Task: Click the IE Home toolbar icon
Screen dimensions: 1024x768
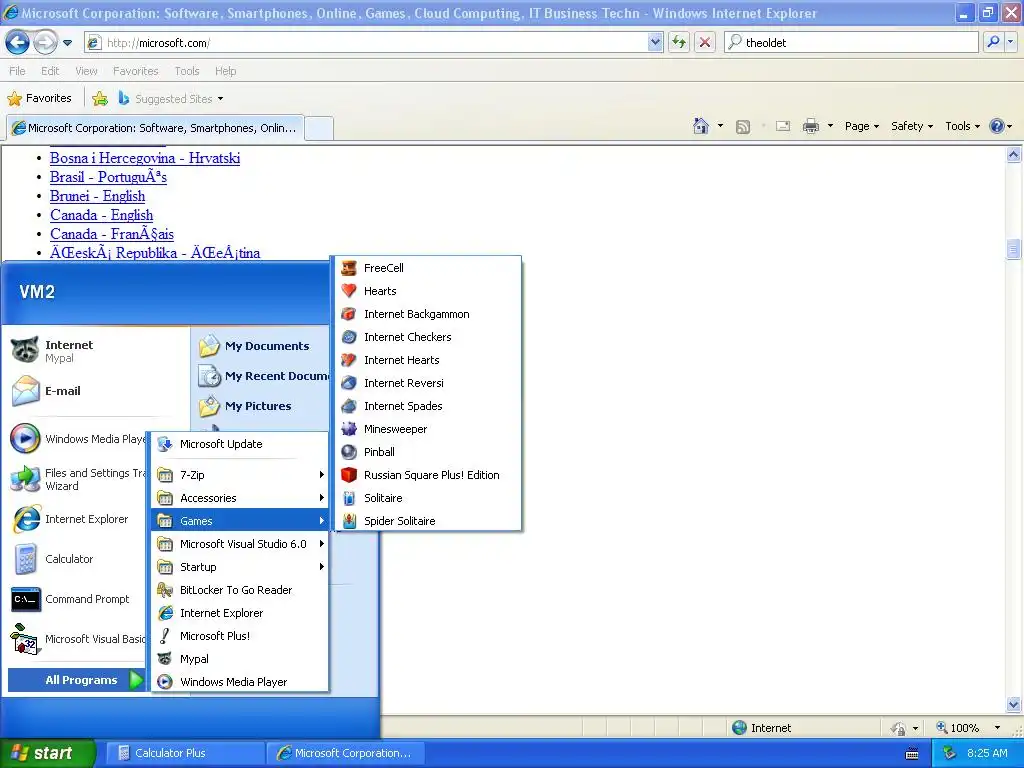Action: click(701, 126)
